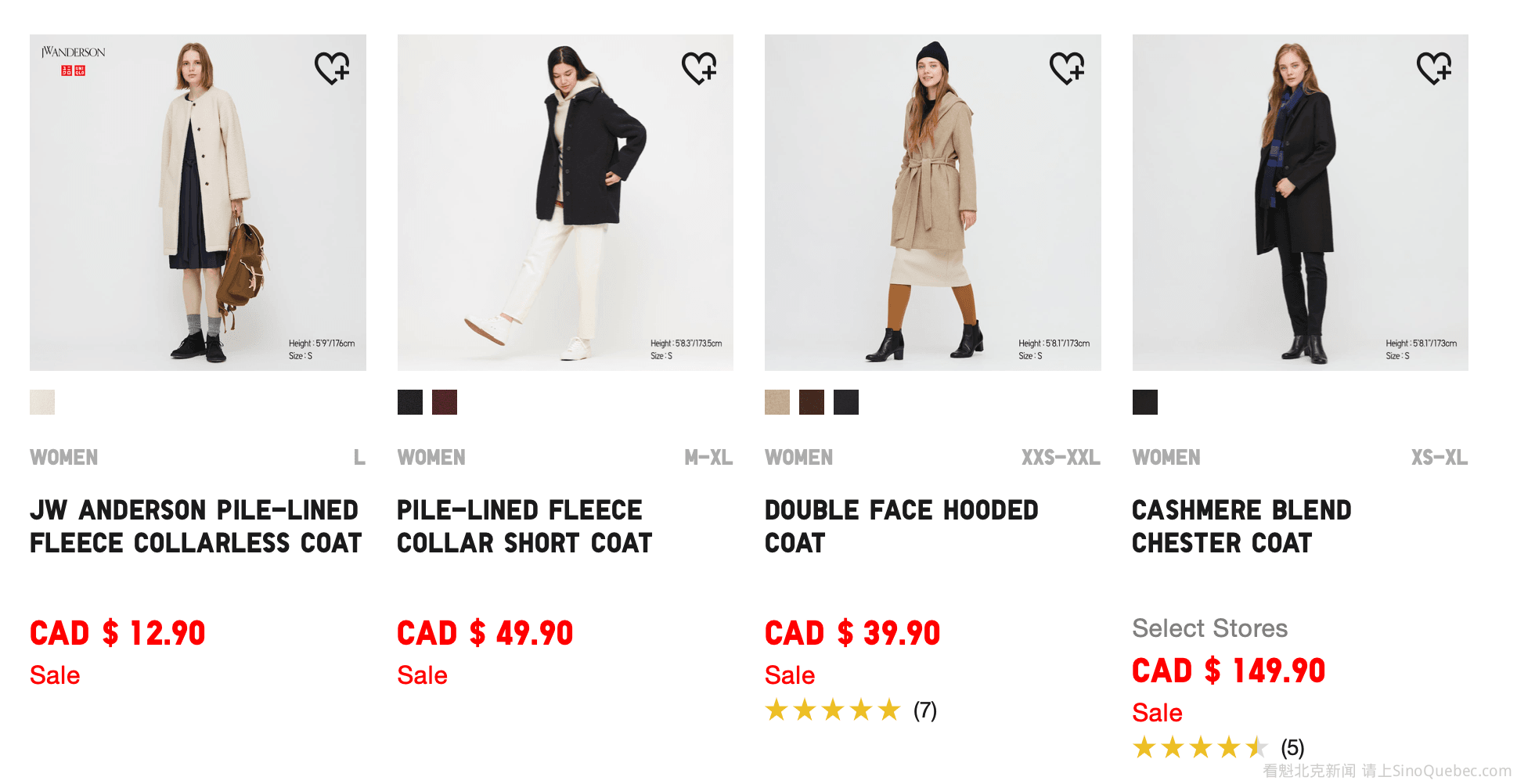Select beige swatch on Double Face Hooded Coat

[777, 402]
